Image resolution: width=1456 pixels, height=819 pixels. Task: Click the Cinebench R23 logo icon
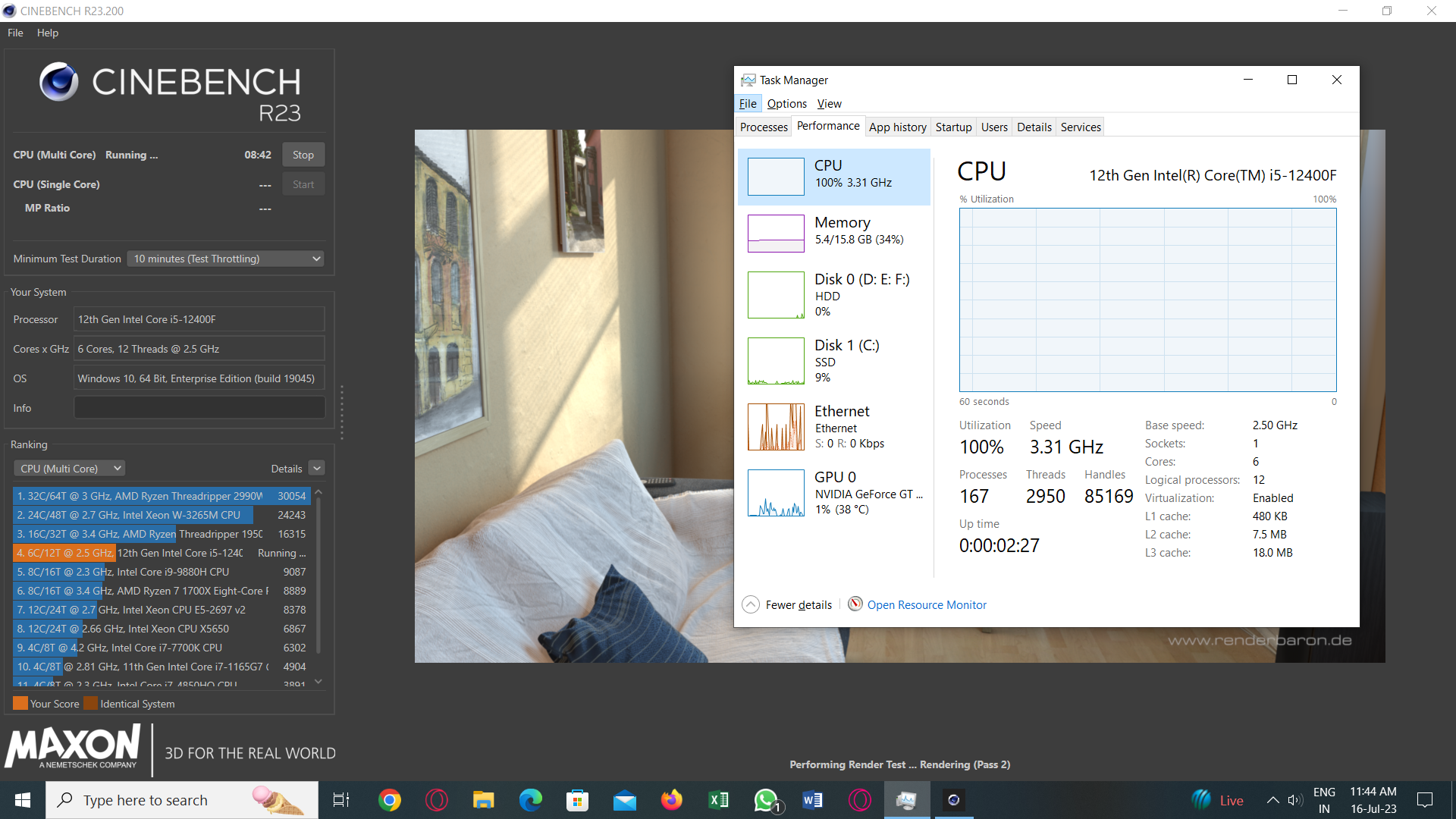(58, 82)
